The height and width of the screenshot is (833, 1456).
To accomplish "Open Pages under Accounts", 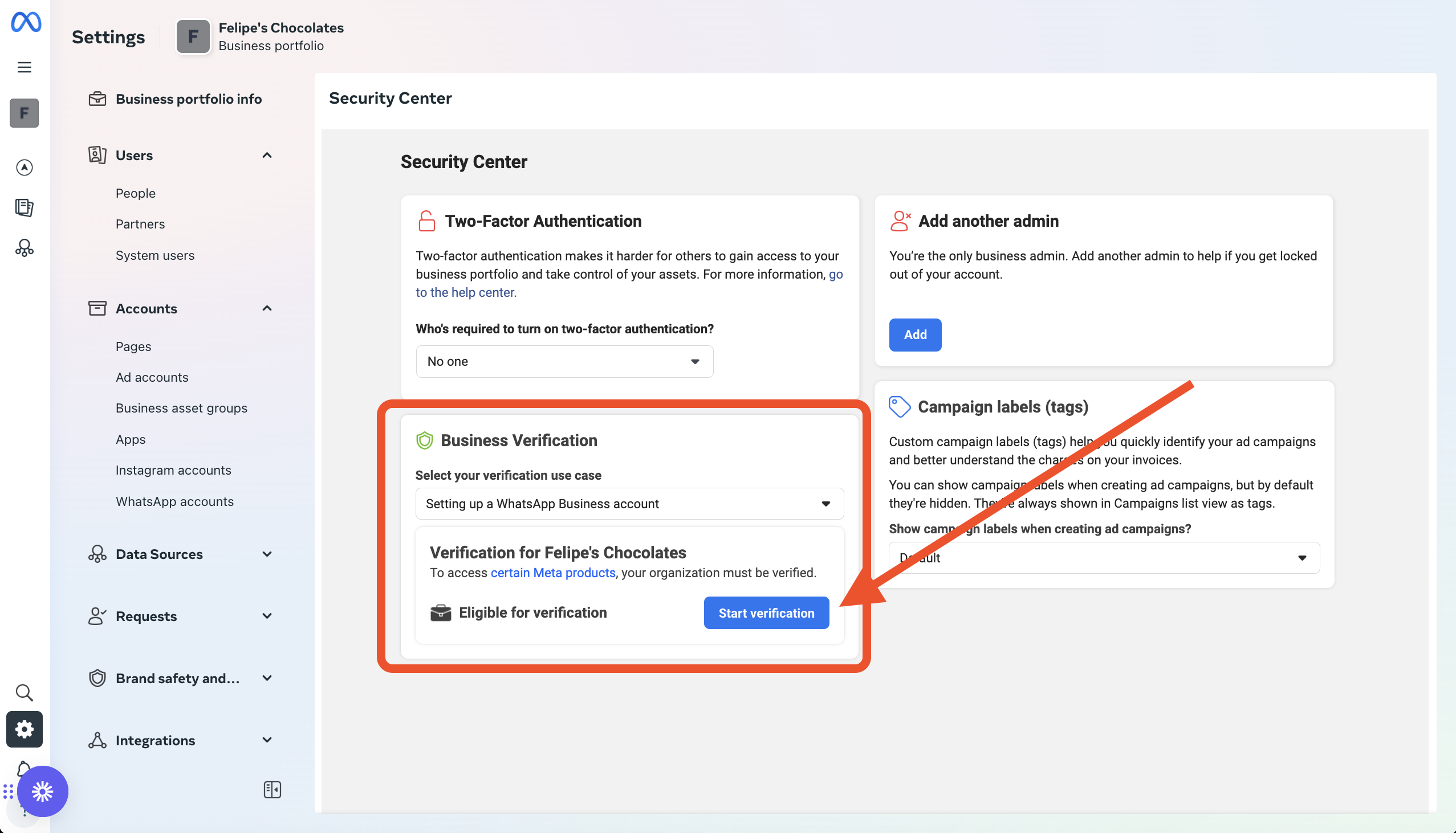I will point(133,346).
